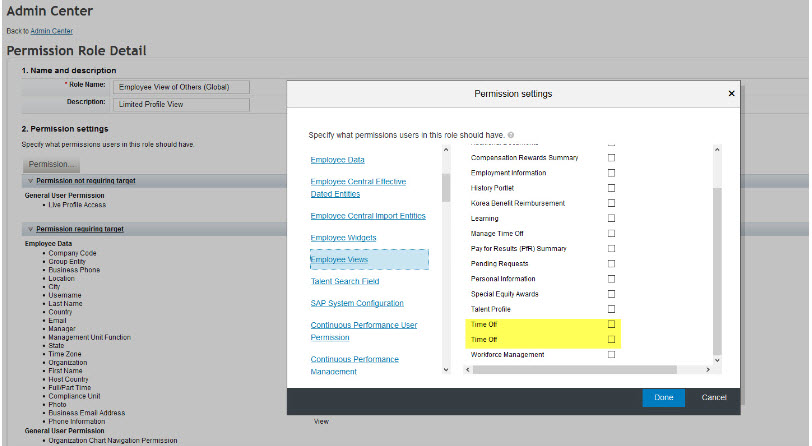Enable Manage Time Off checkbox
812x446 pixels.
611,233
